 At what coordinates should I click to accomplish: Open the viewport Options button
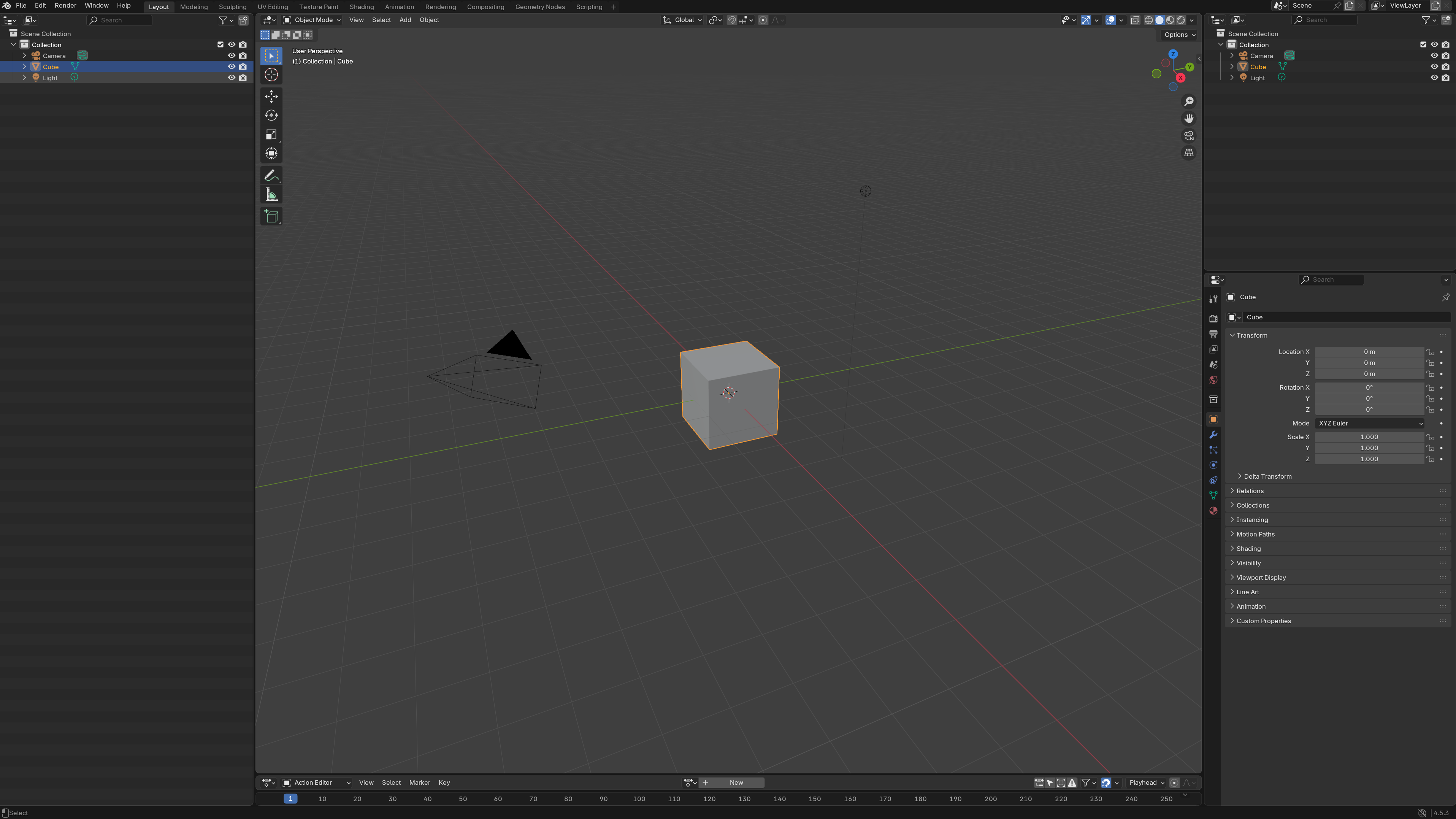[1180, 35]
